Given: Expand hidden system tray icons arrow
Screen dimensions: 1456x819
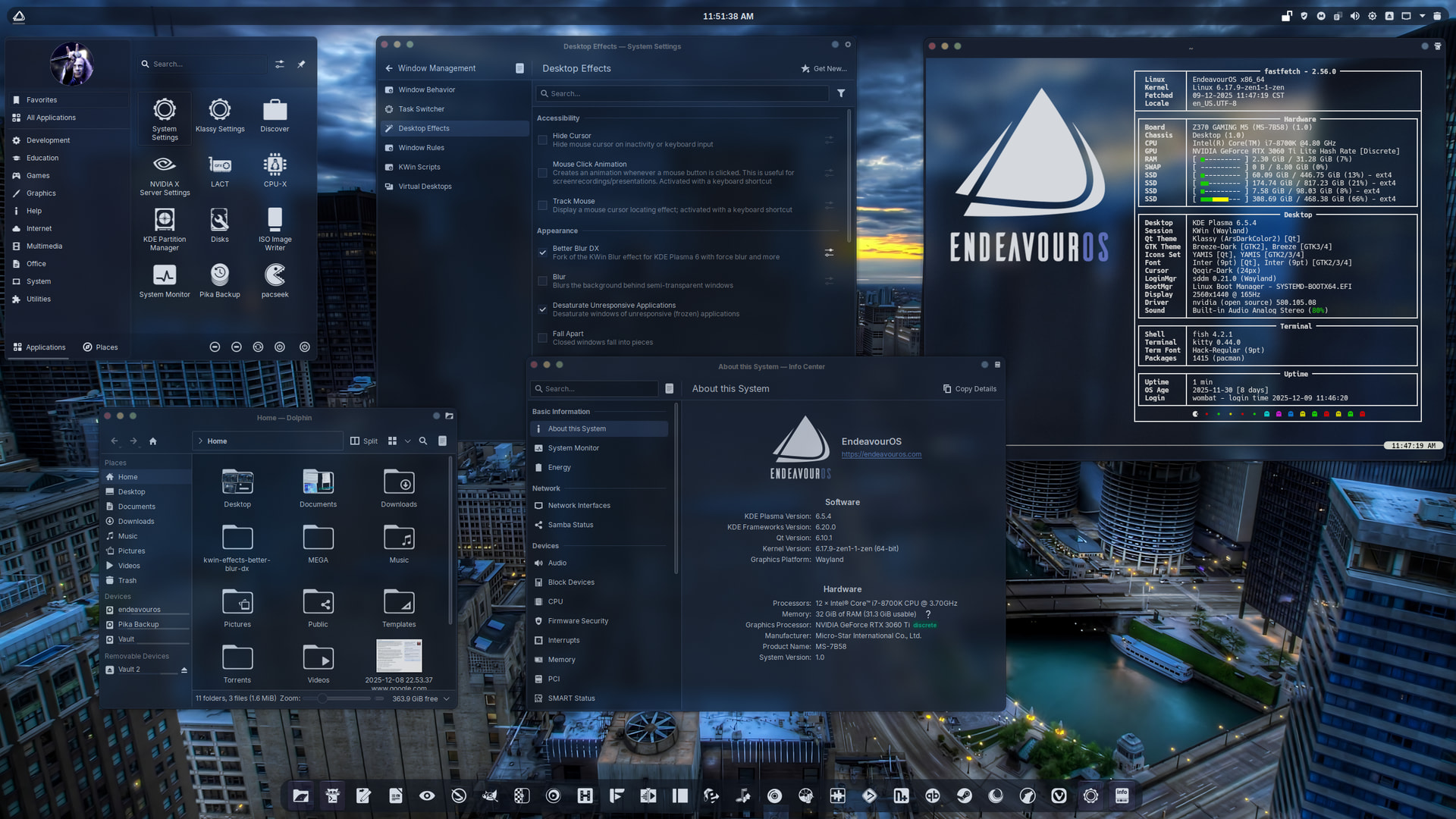Looking at the screenshot, I should pyautogui.click(x=1423, y=16).
